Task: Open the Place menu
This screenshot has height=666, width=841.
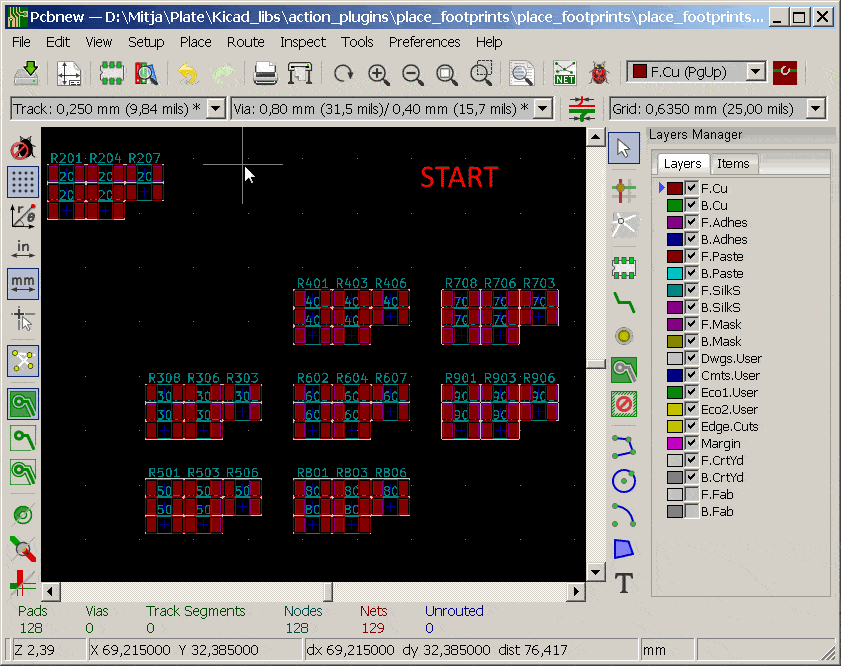Action: (196, 42)
